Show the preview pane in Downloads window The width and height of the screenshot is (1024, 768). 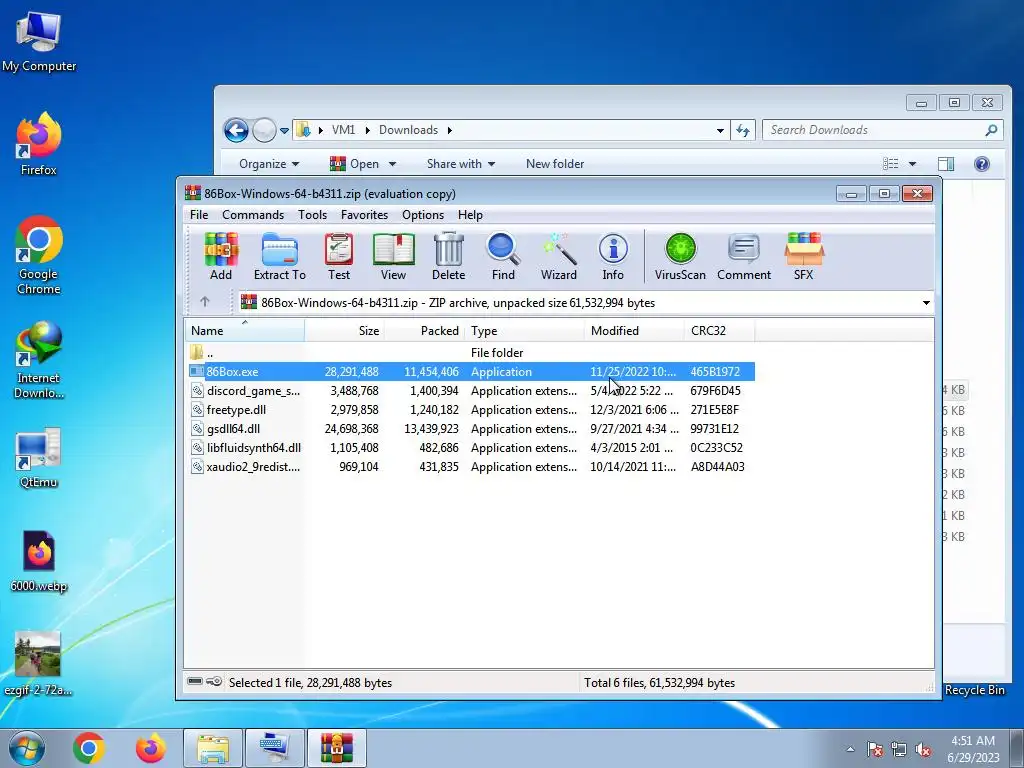coord(946,164)
